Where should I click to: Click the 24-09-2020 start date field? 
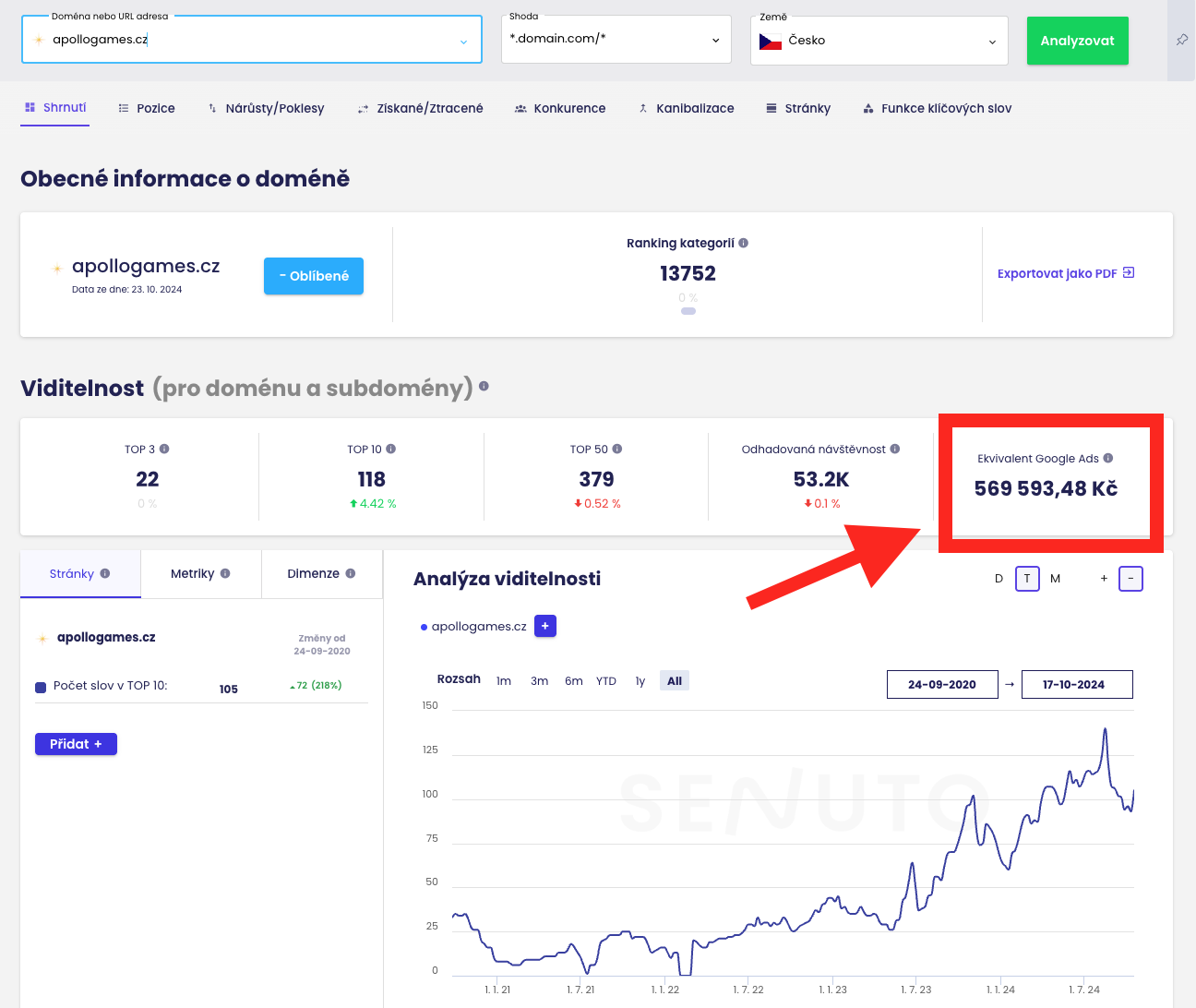[942, 684]
